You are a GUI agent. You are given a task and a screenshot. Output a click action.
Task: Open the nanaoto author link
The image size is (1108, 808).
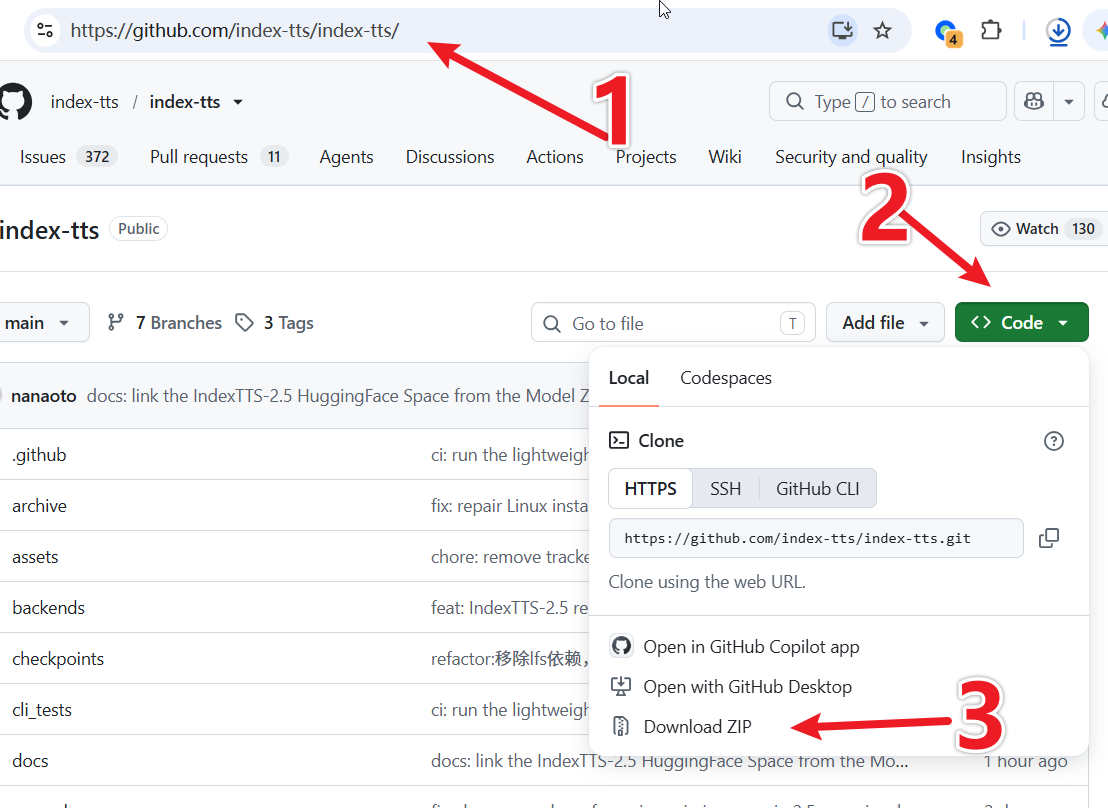[44, 396]
